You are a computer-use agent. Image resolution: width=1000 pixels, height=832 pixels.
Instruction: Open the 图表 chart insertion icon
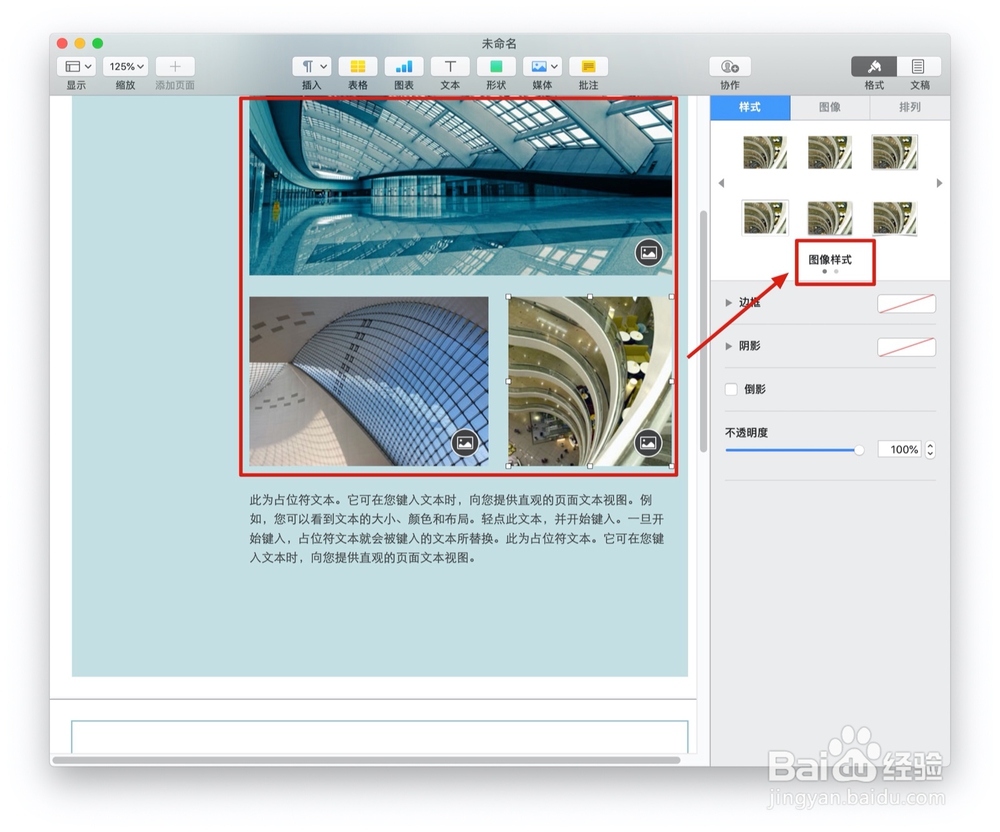pos(404,68)
